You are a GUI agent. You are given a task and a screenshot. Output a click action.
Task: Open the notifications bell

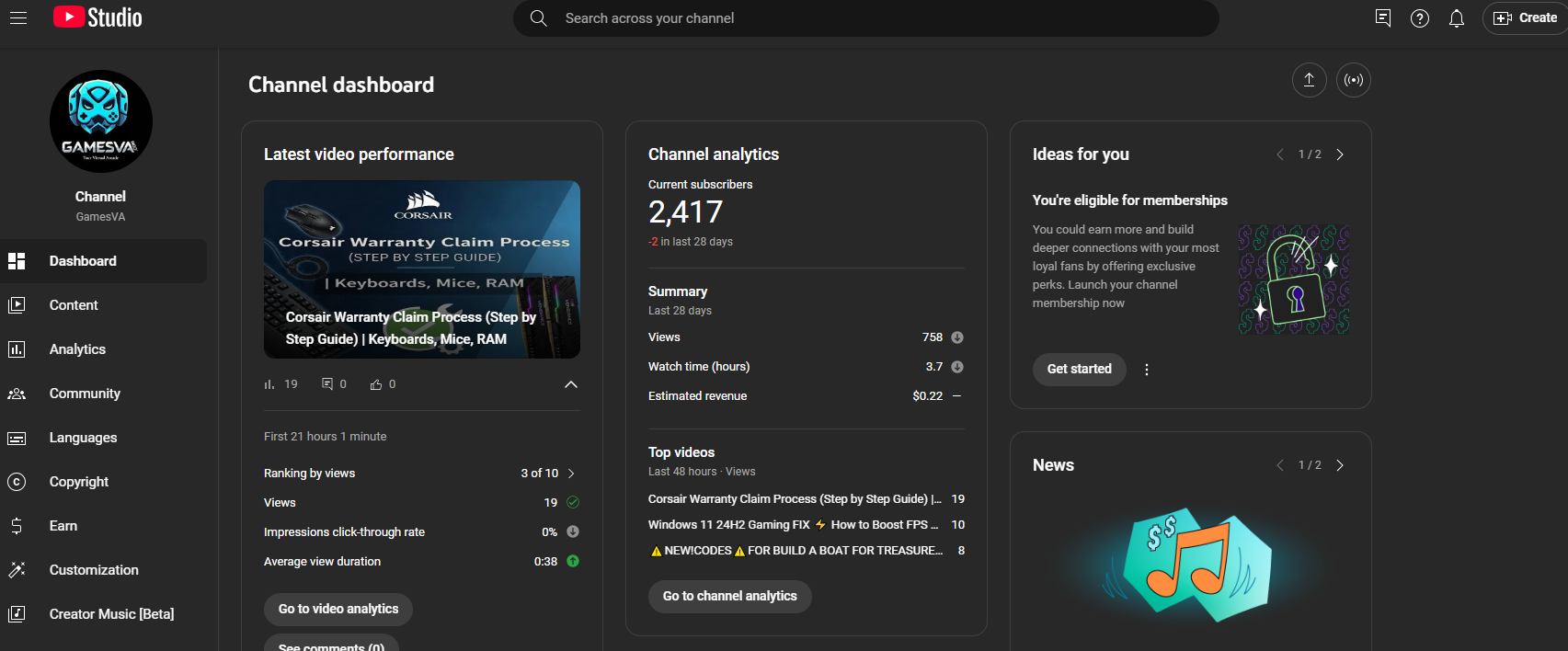[x=1457, y=18]
